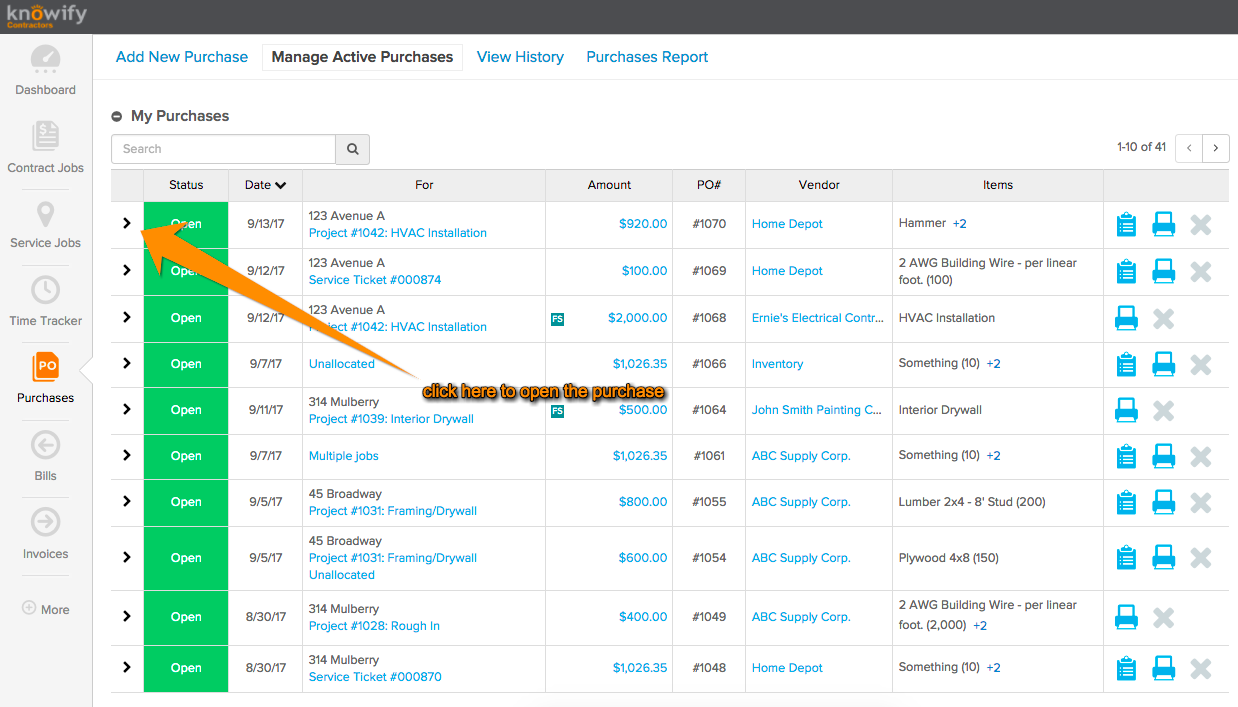Open the Inventory vendor link
1238x707 pixels.
pos(778,364)
